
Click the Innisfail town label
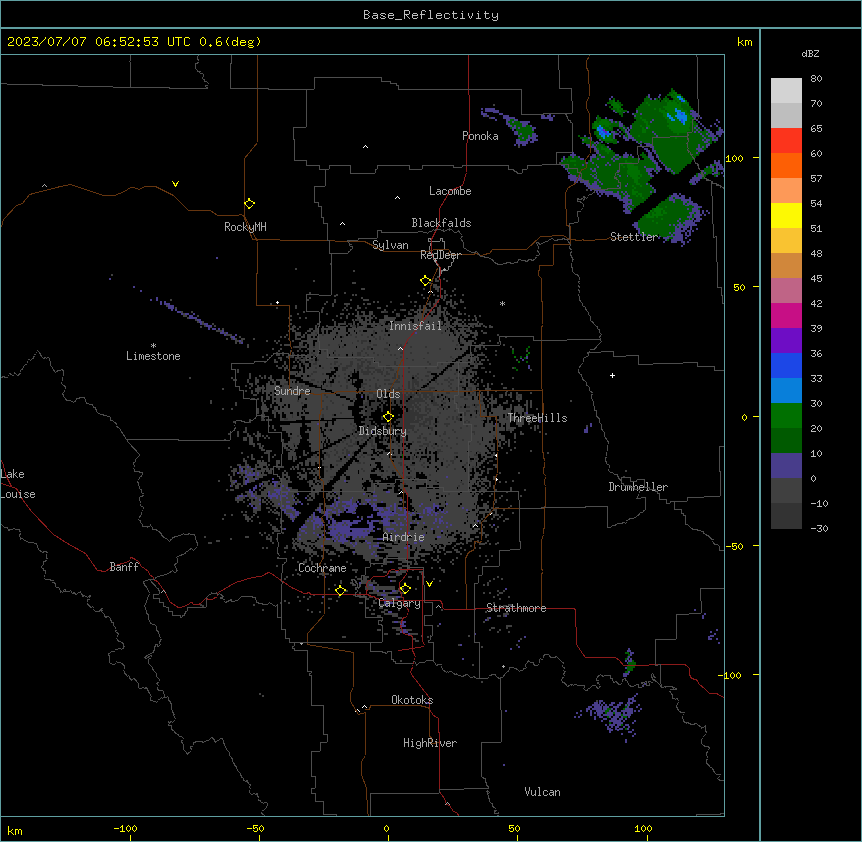(415, 326)
